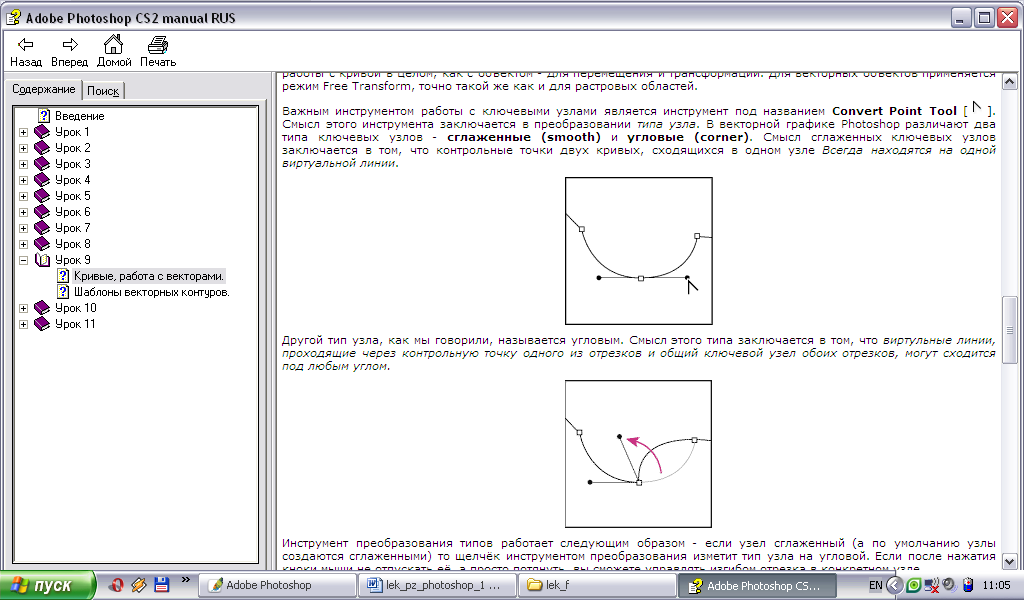
Task: Select the Урок 7 label
Action: (x=72, y=228)
